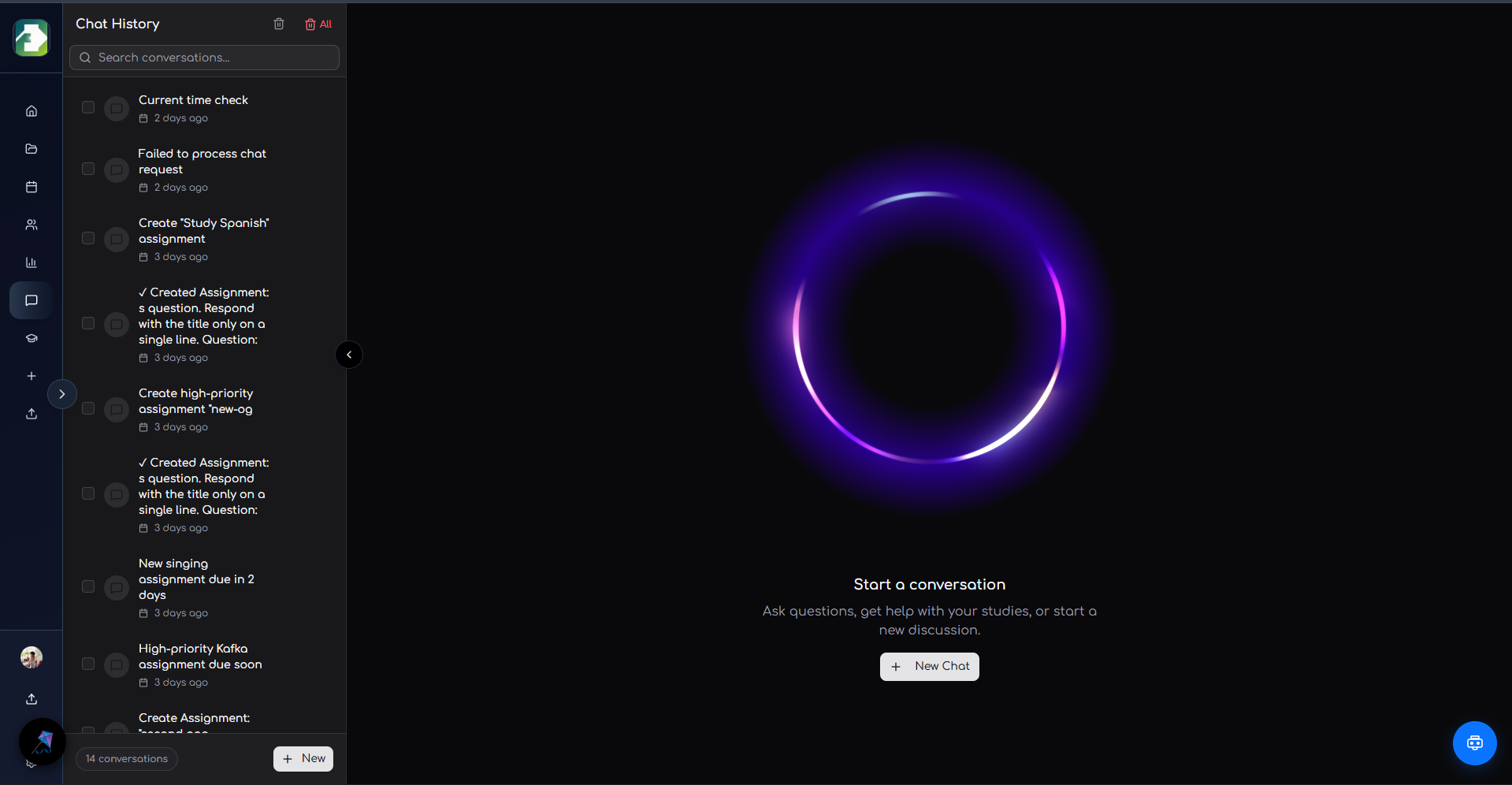This screenshot has height=785, width=1512.
Task: Open the bar chart analytics icon
Action: click(32, 262)
